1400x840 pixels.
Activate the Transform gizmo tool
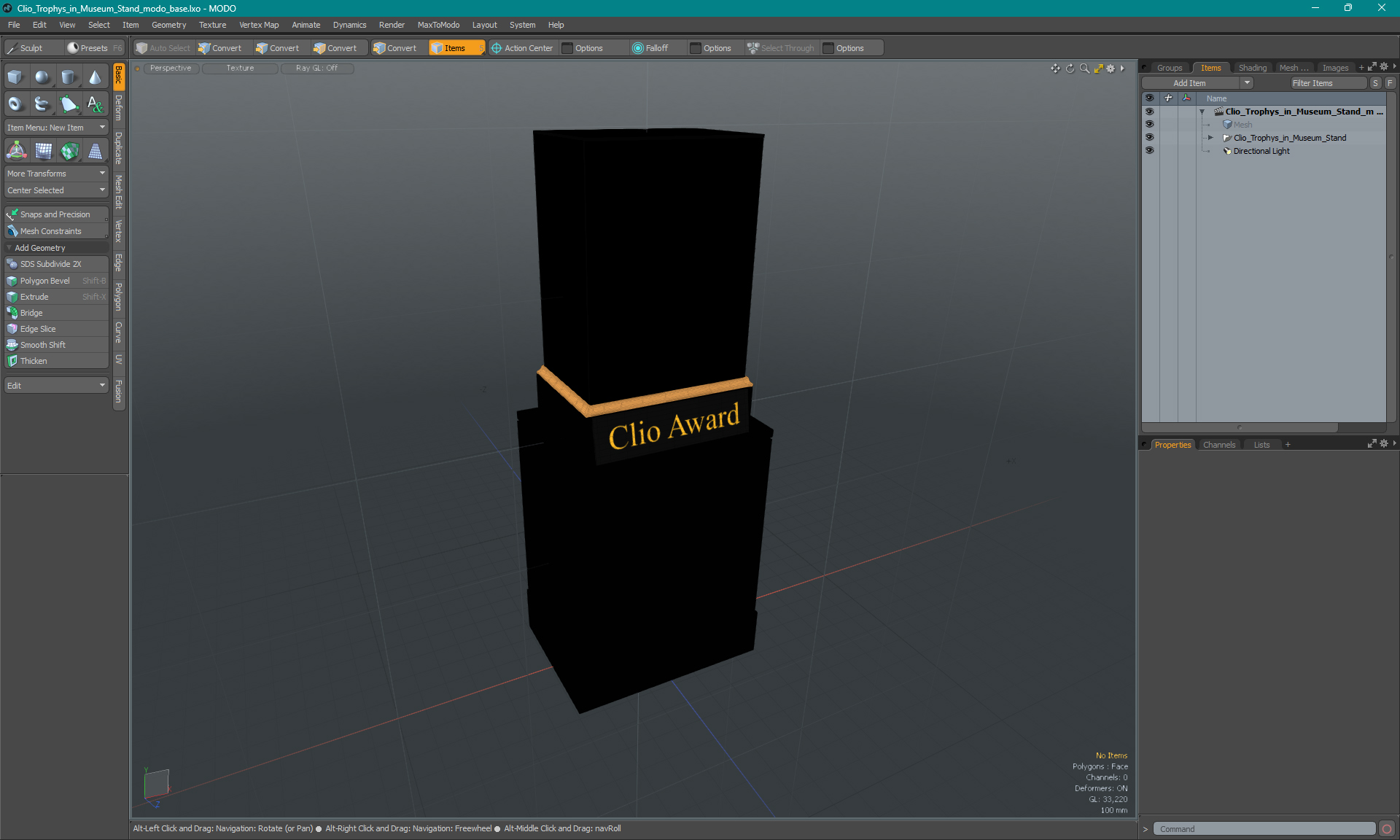pos(16,151)
